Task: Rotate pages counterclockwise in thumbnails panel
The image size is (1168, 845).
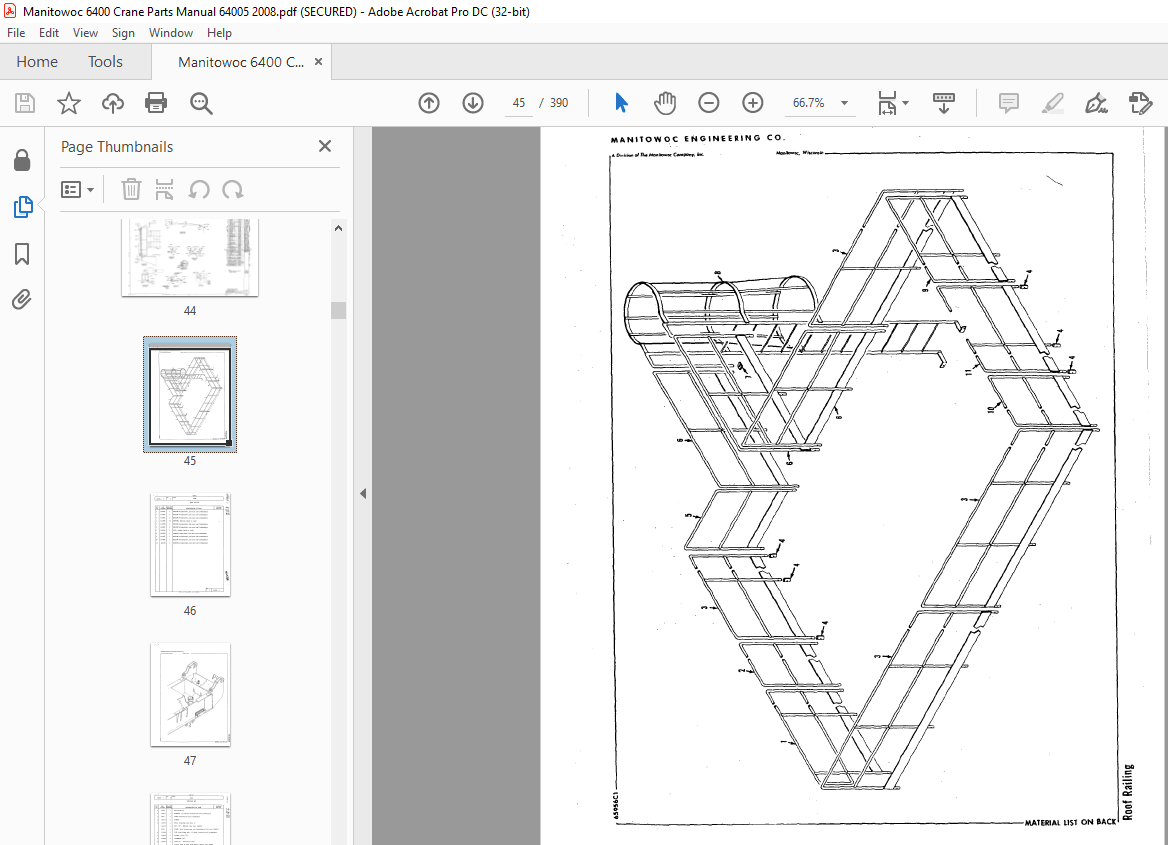Action: tap(199, 189)
